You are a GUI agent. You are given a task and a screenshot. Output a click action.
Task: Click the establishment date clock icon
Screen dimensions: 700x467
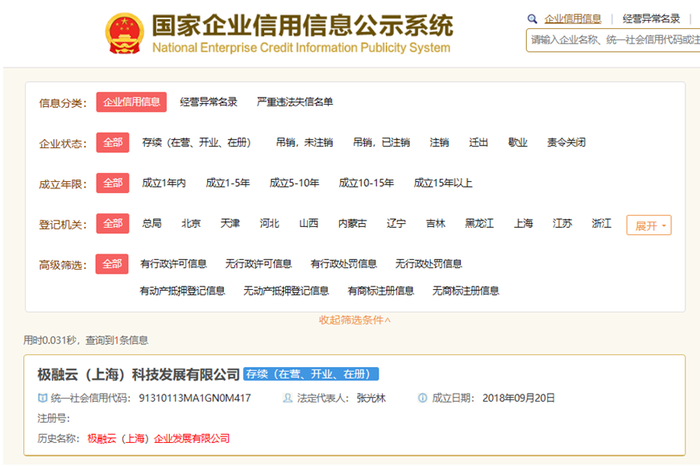pyautogui.click(x=423, y=398)
